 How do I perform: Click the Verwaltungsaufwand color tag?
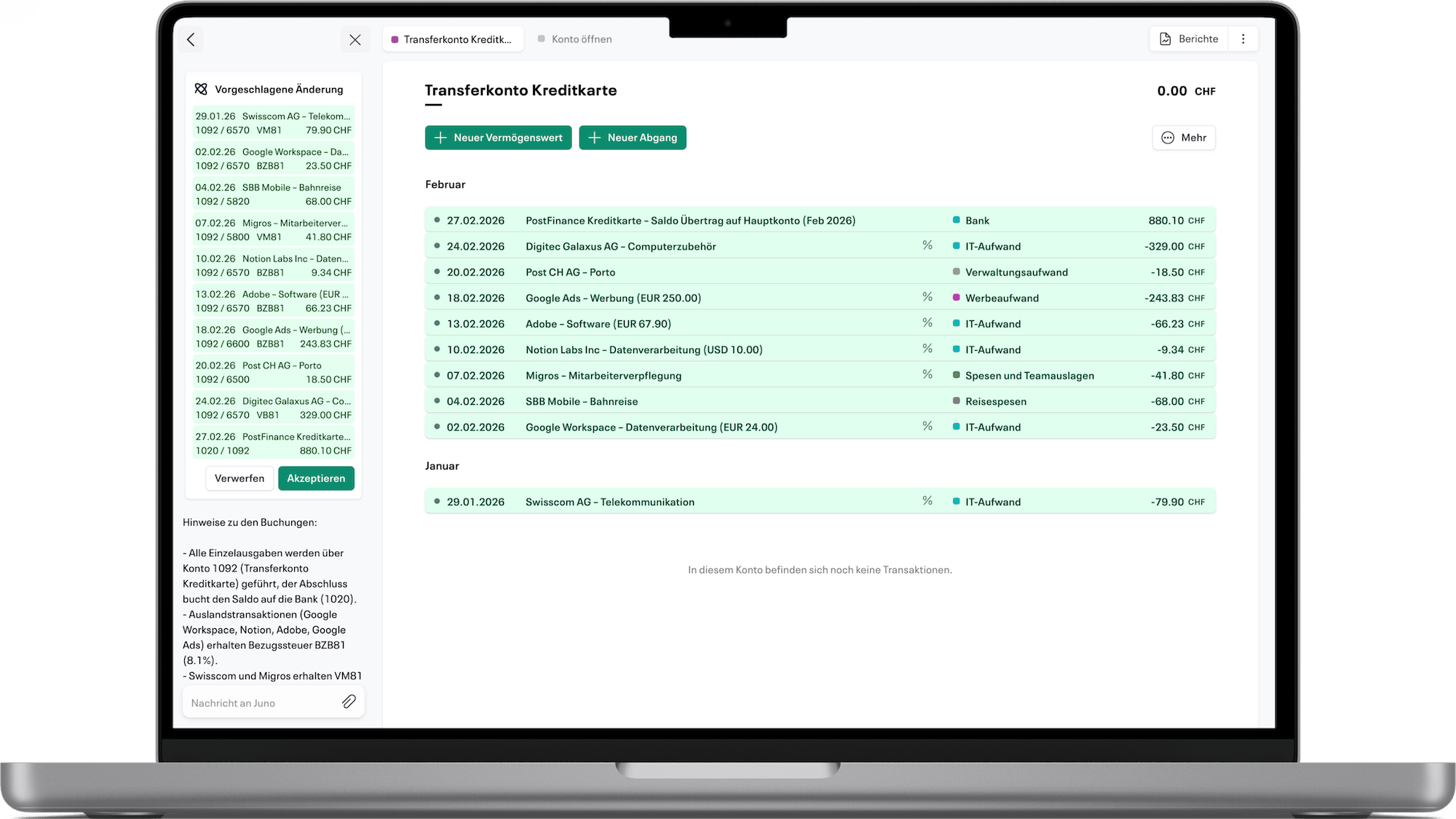pyautogui.click(x=957, y=272)
